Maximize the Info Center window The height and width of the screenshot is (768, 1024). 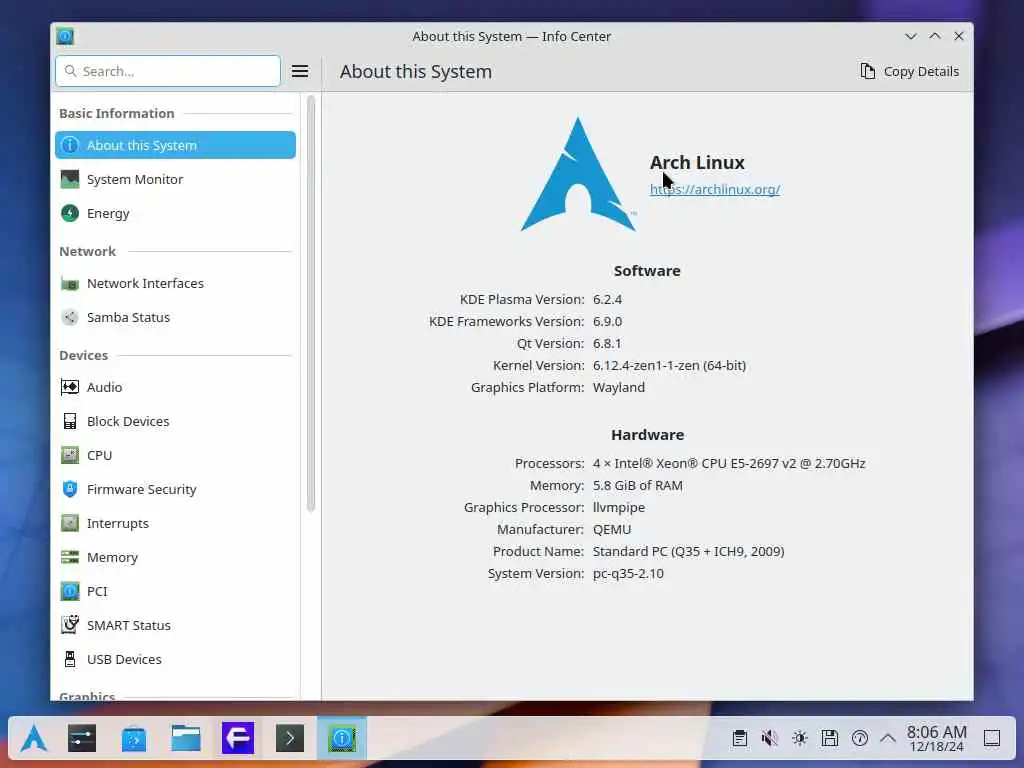(935, 36)
